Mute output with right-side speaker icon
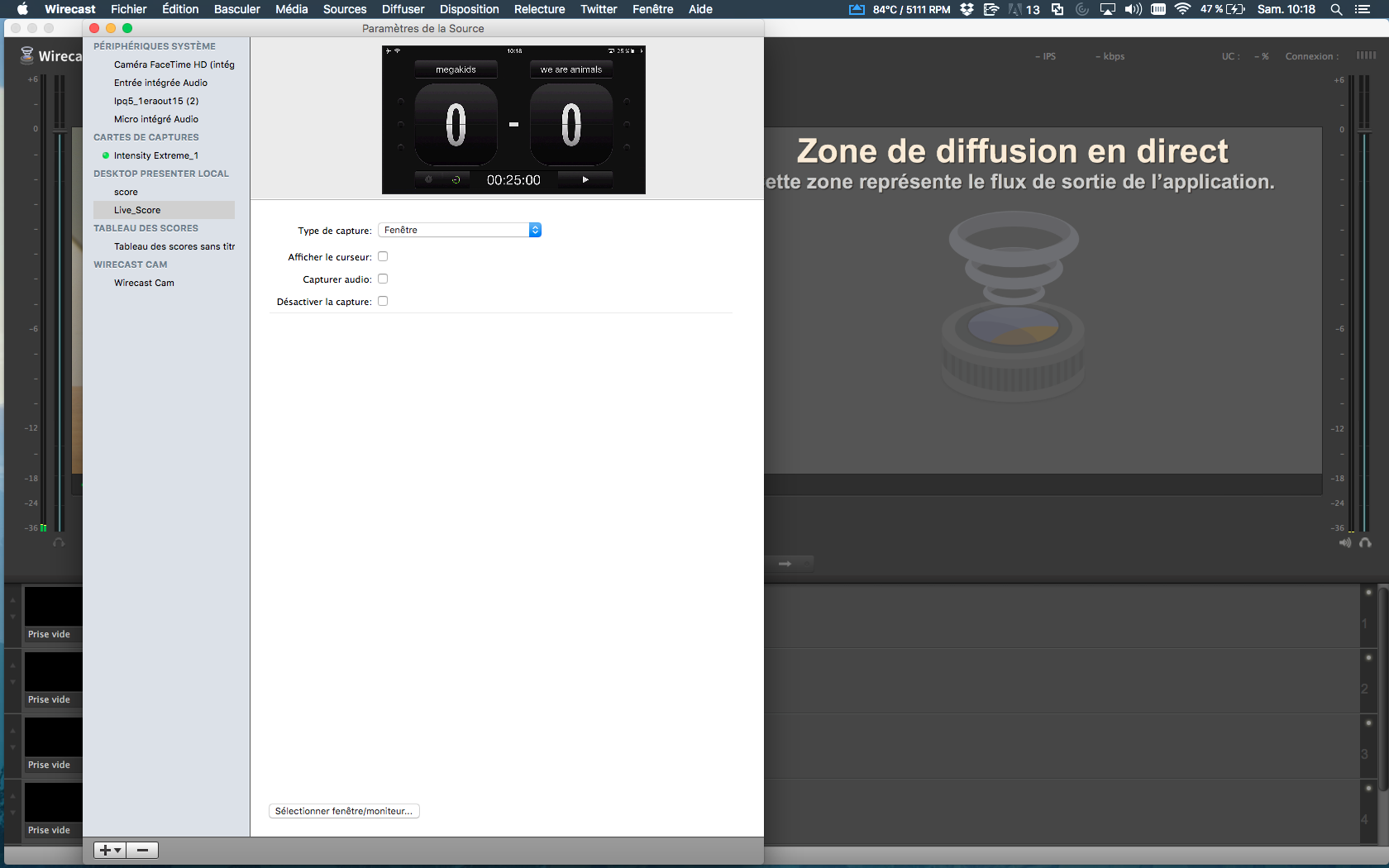The width and height of the screenshot is (1389, 868). [1345, 543]
